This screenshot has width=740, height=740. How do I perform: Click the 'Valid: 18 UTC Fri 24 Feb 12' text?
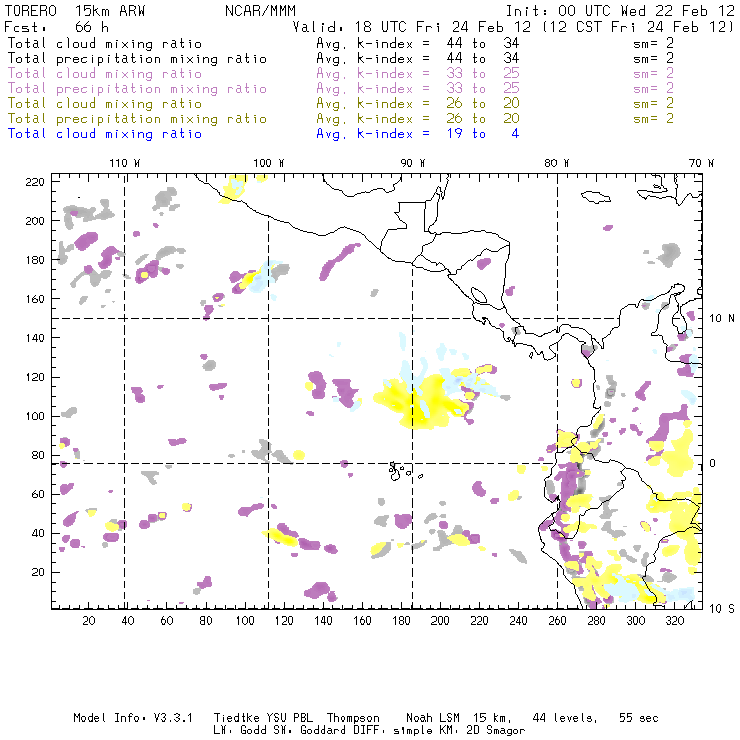coord(412,27)
